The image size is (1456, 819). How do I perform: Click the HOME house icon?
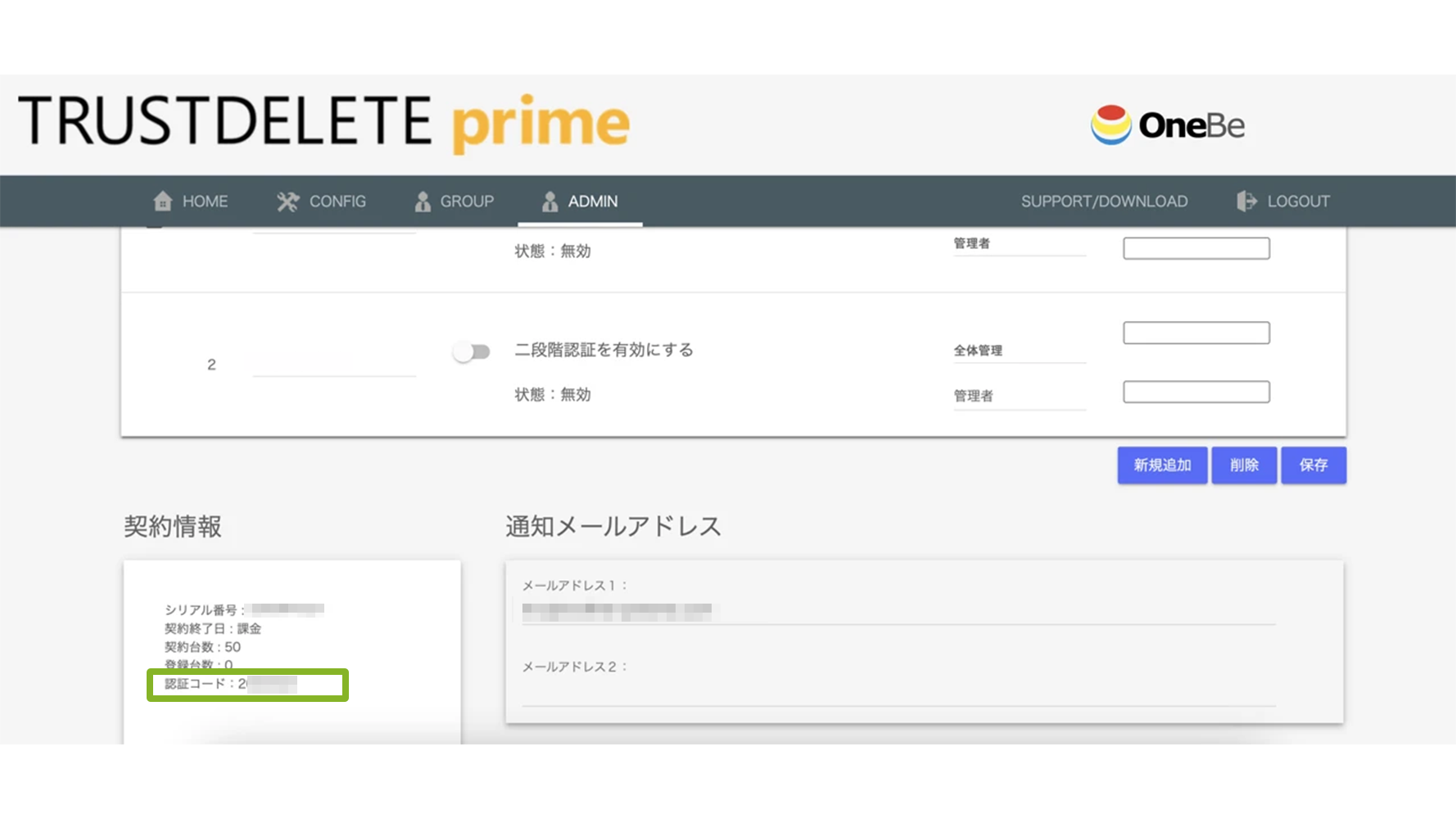163,201
